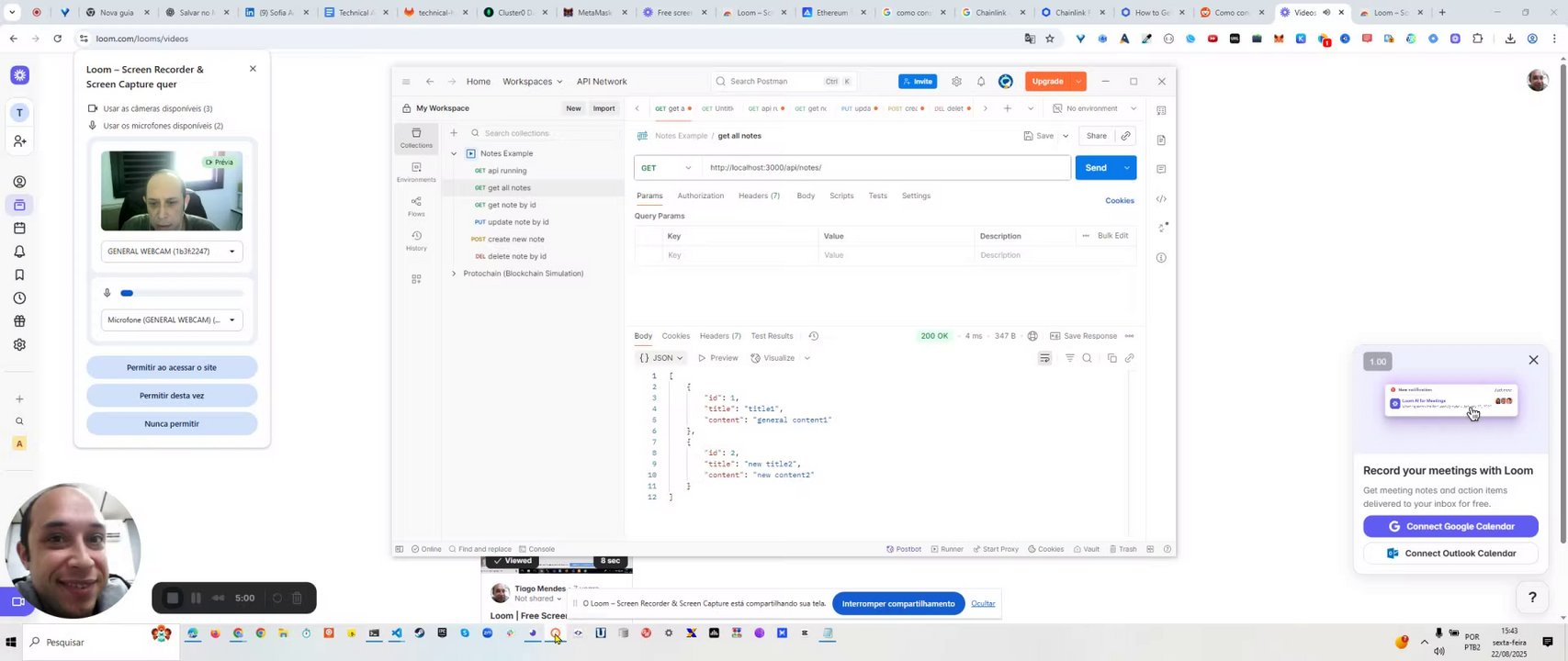Image resolution: width=1568 pixels, height=661 pixels.
Task: Open the No environment selector
Action: tap(1094, 108)
